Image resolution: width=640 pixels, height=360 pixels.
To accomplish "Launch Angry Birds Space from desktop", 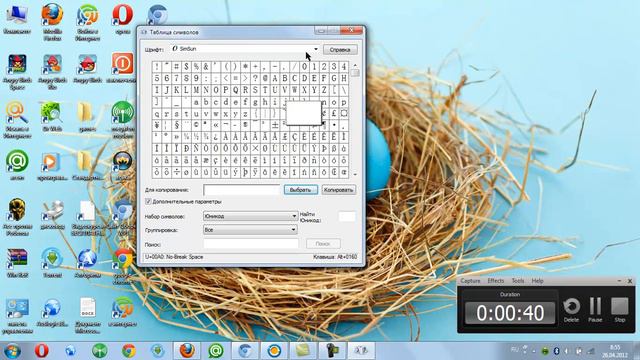I will (17, 72).
